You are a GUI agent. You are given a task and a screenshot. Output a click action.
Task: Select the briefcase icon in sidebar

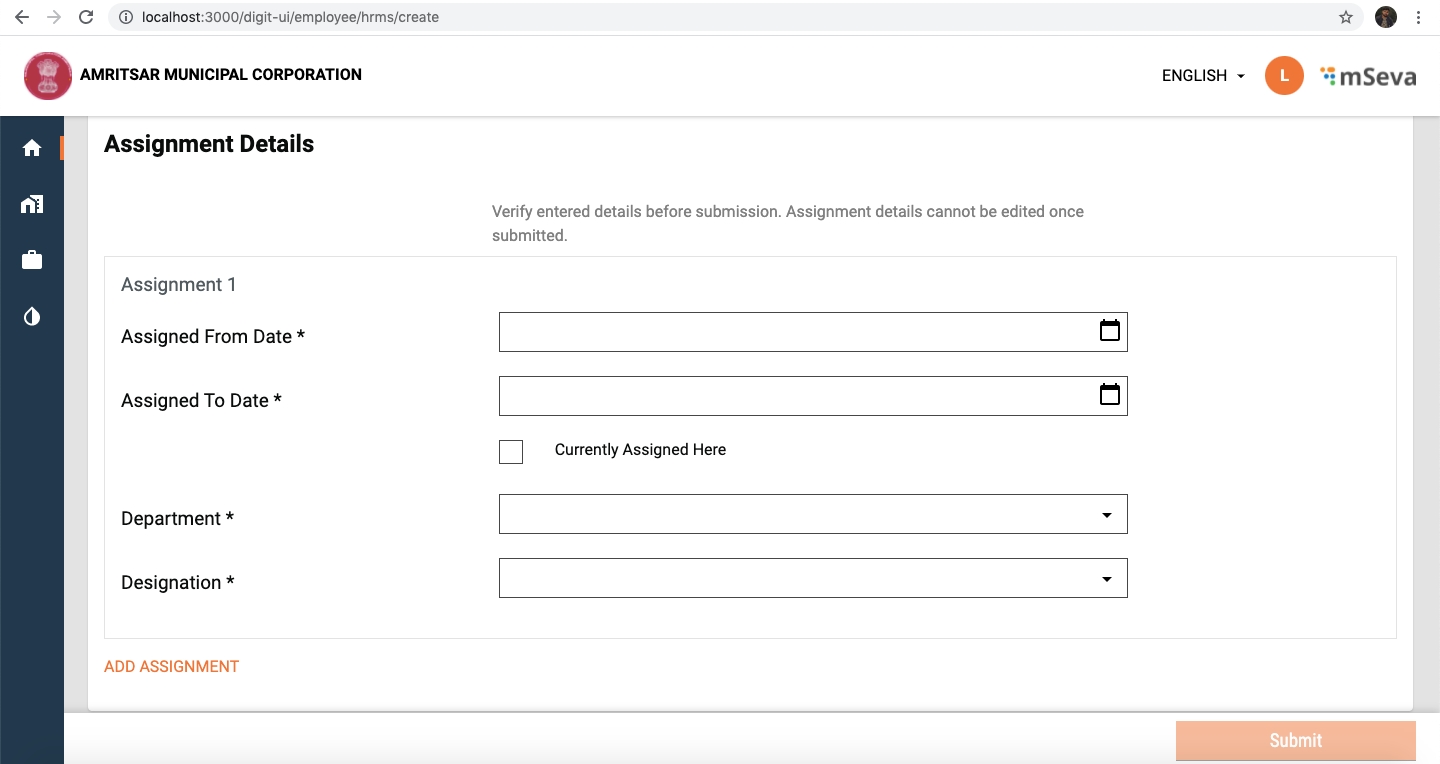click(x=32, y=260)
